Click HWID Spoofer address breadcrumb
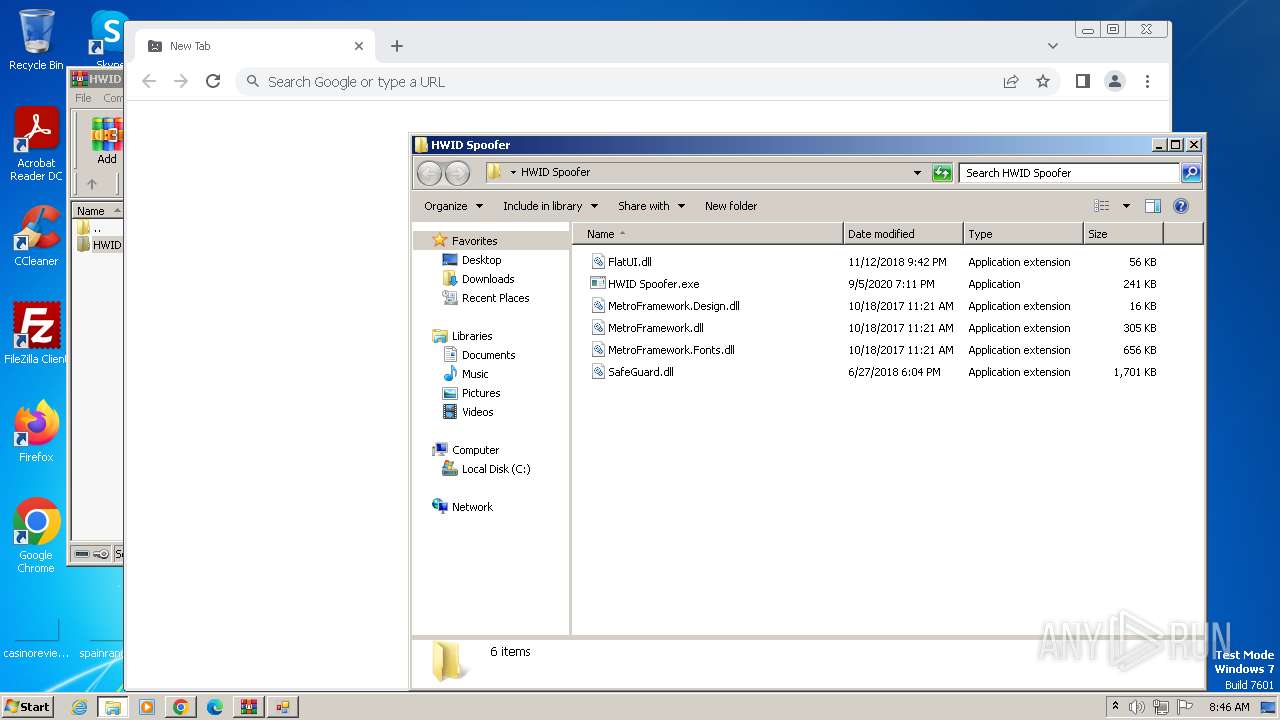Viewport: 1280px width, 720px height. [555, 172]
